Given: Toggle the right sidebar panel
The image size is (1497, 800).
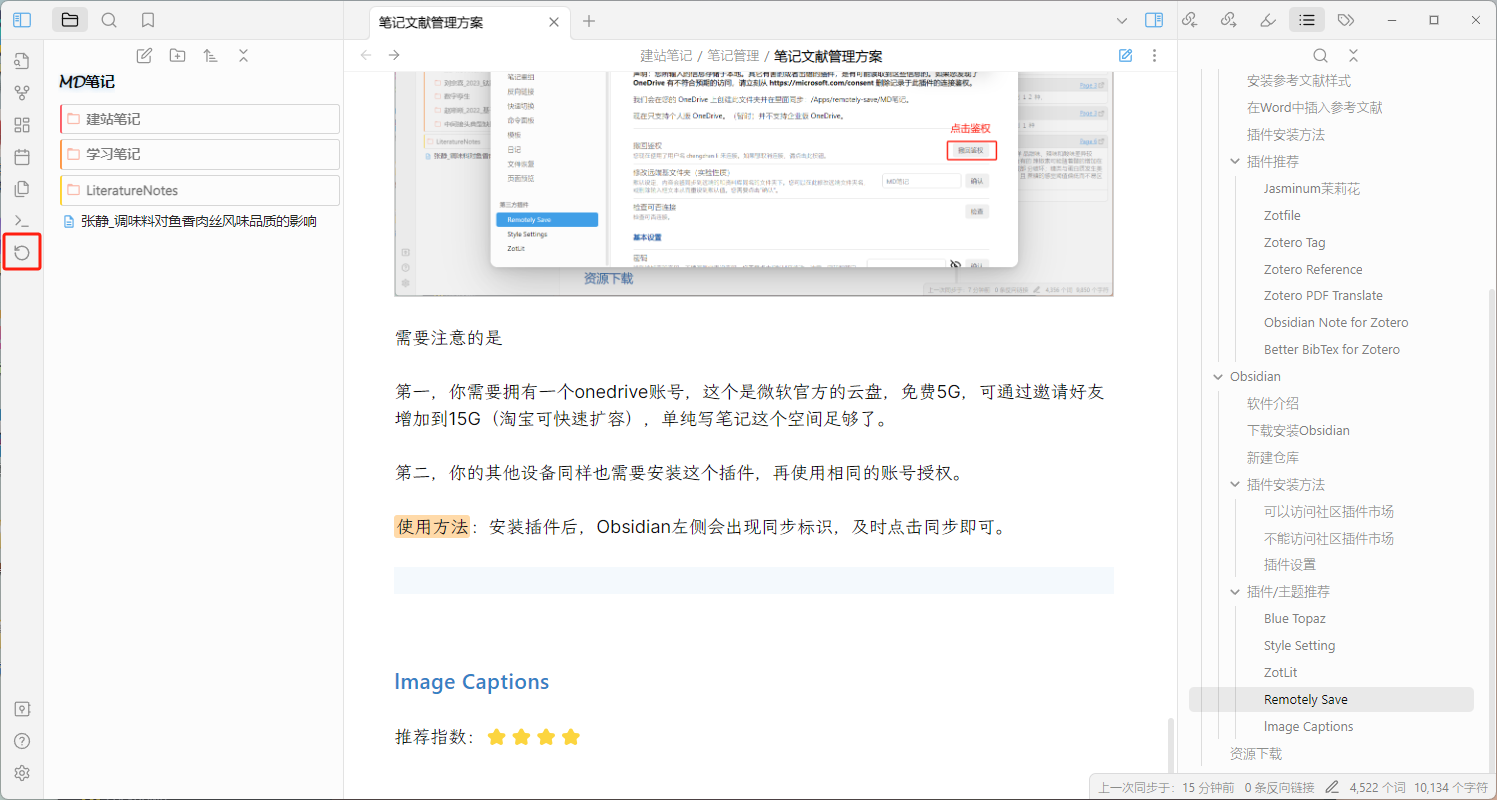Looking at the screenshot, I should 1154,20.
